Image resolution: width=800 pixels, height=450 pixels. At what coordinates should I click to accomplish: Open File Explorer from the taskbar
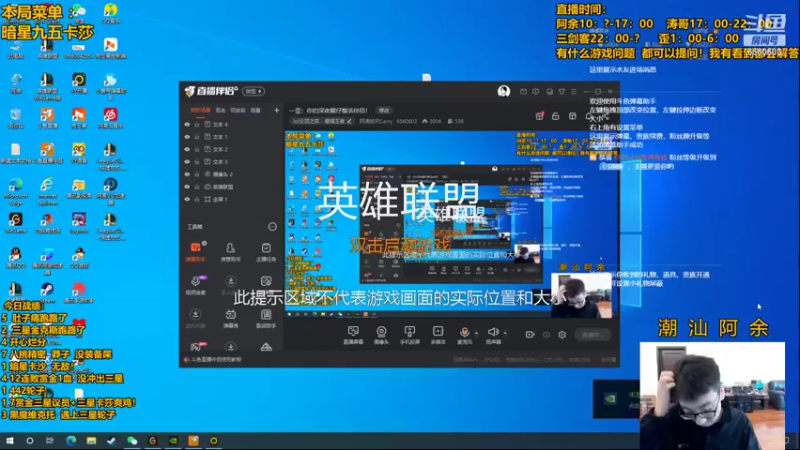coord(91,441)
